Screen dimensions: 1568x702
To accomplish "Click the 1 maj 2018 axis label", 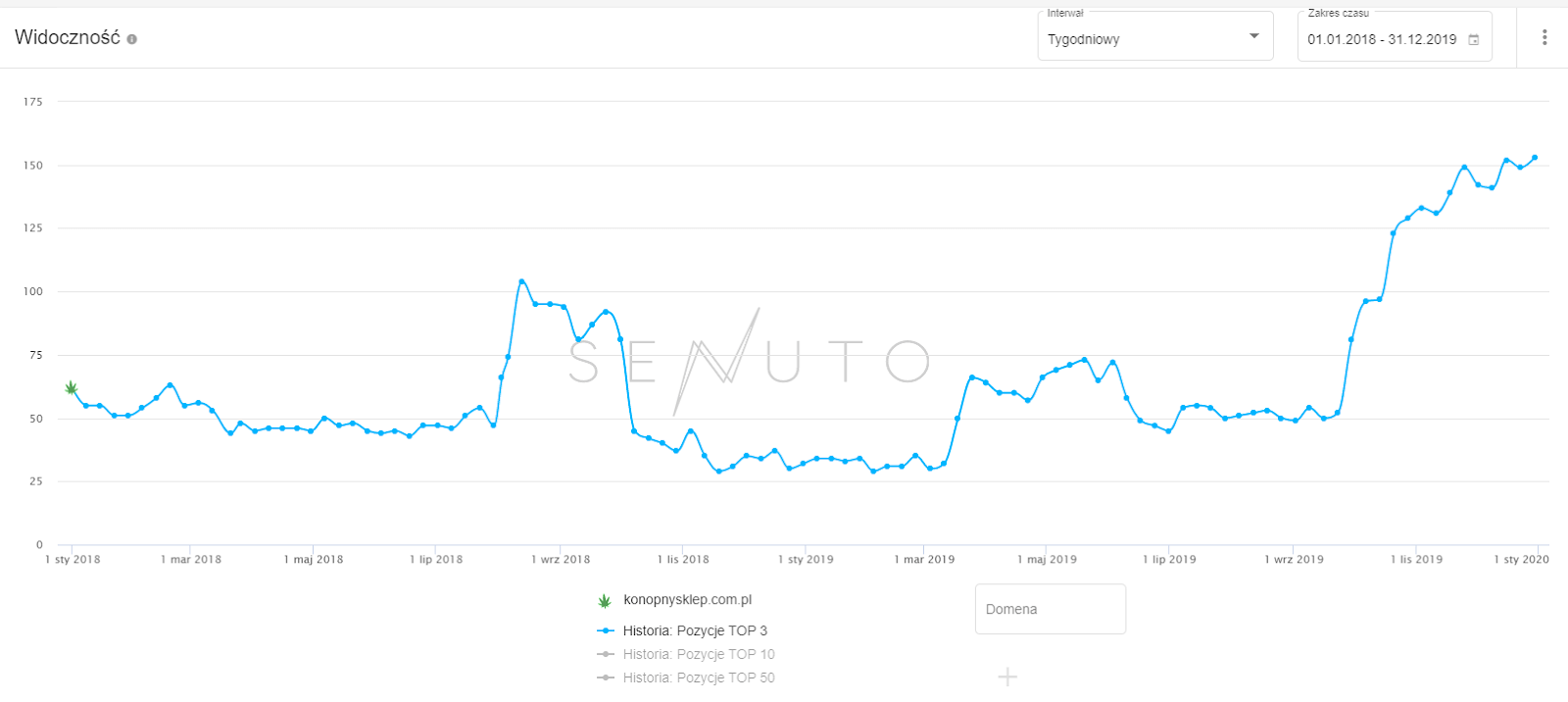I will point(314,560).
